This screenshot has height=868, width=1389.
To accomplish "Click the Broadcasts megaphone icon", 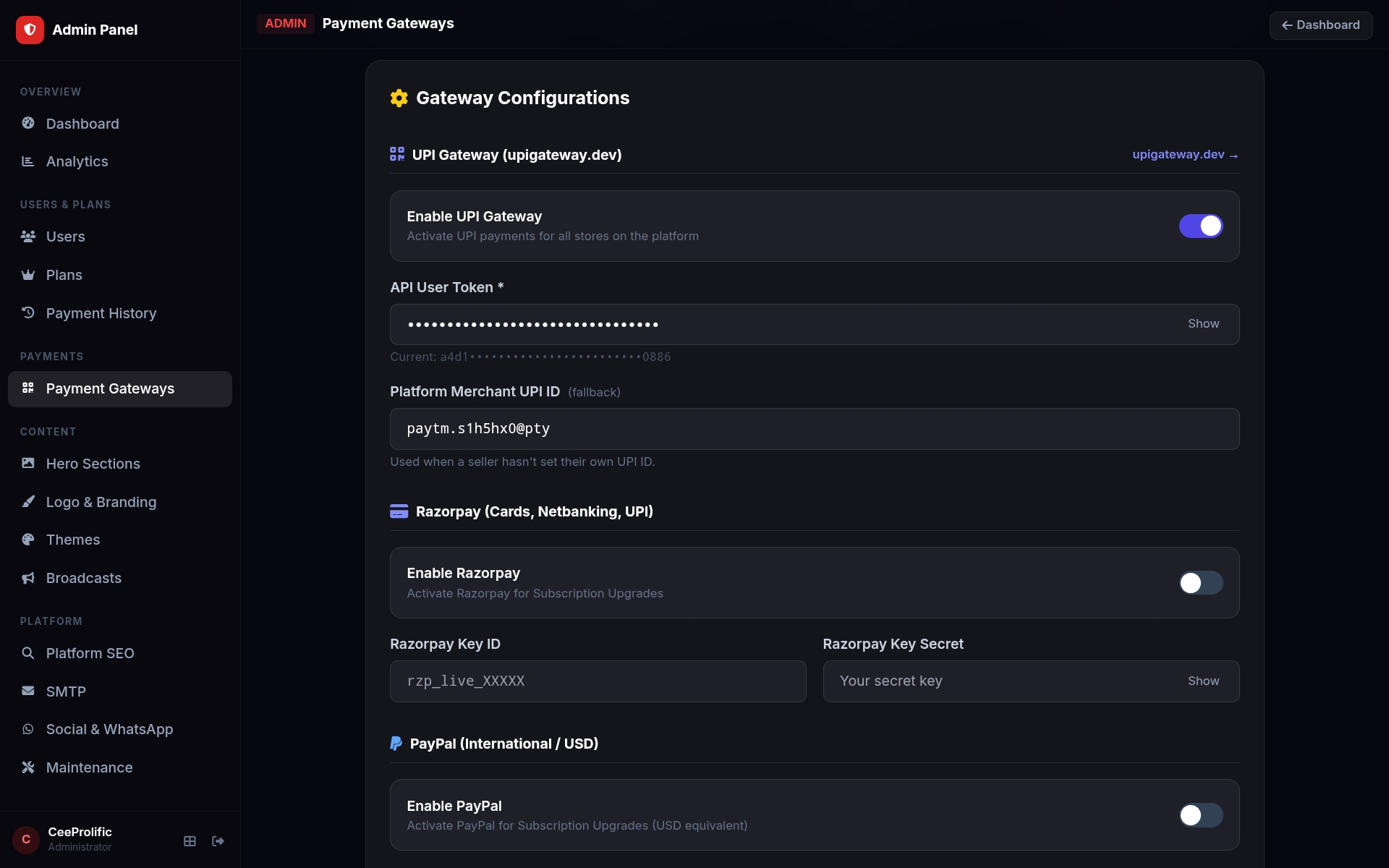I will coord(28,578).
